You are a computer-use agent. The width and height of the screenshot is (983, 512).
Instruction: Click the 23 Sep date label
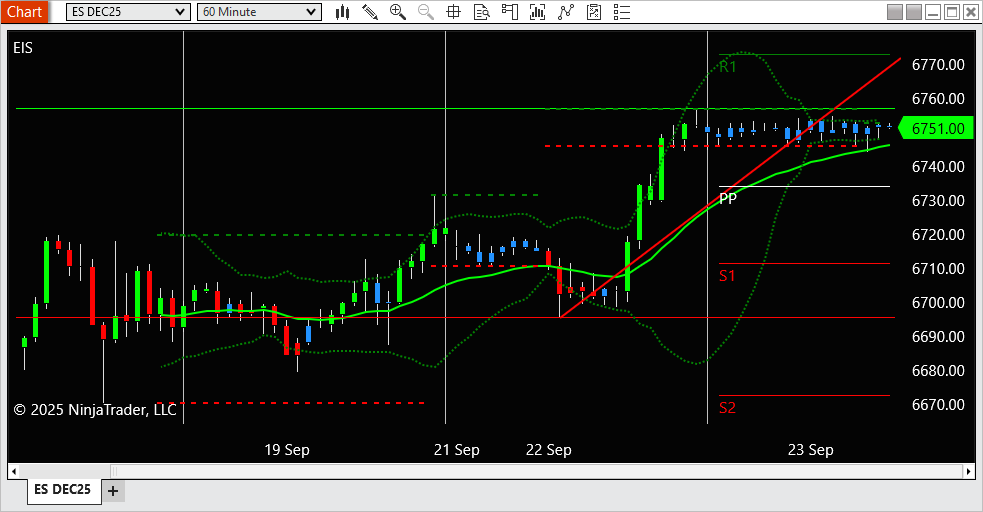pyautogui.click(x=811, y=450)
